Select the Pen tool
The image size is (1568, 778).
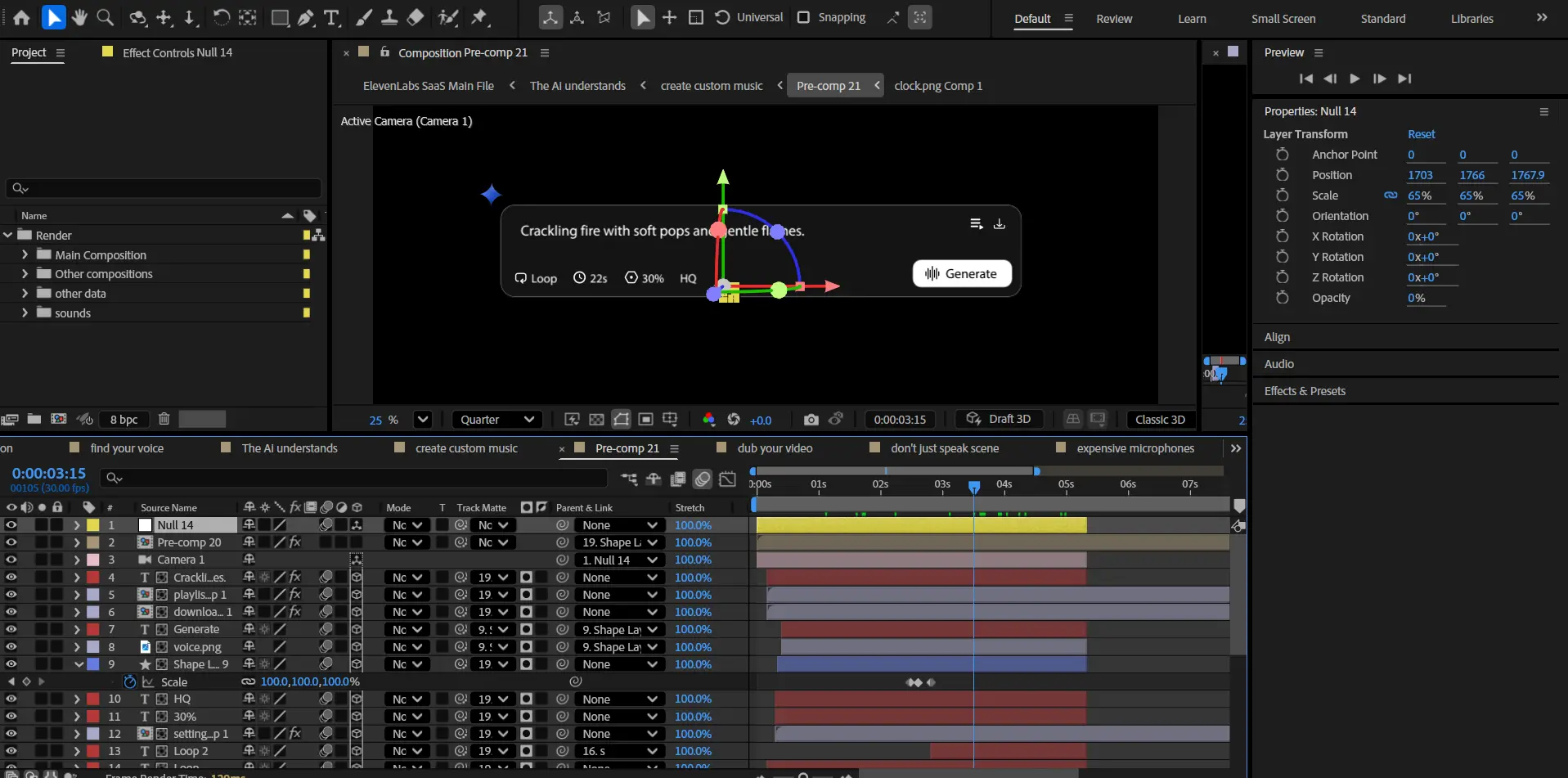pos(306,17)
